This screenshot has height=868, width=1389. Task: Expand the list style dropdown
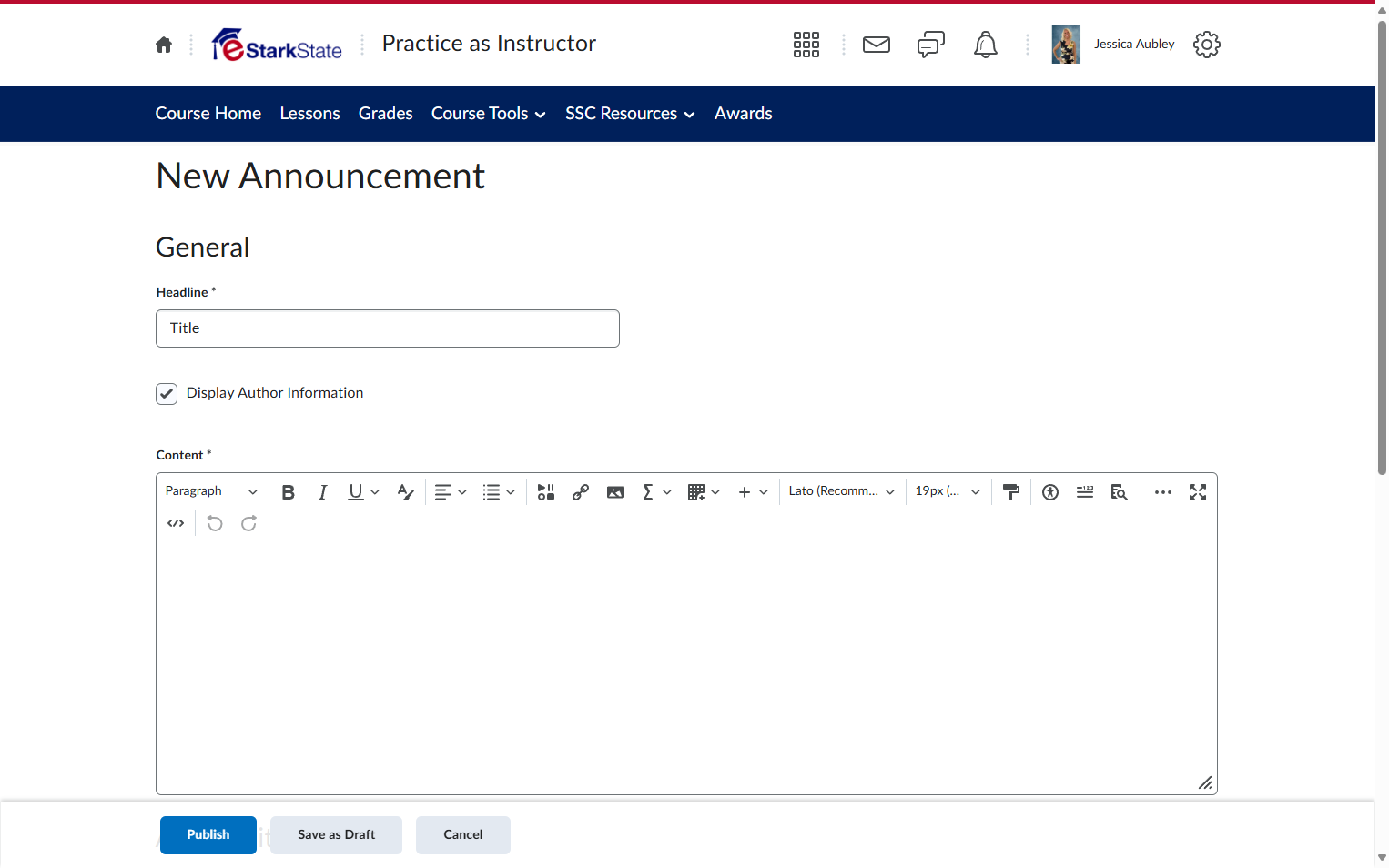pos(499,492)
